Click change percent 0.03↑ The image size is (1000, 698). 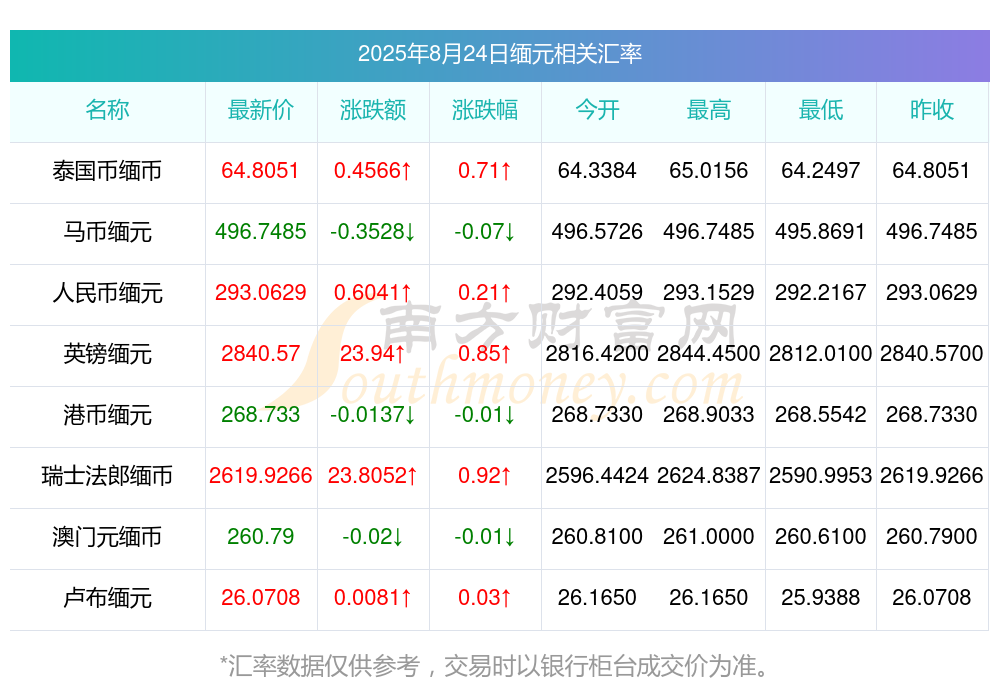point(485,597)
